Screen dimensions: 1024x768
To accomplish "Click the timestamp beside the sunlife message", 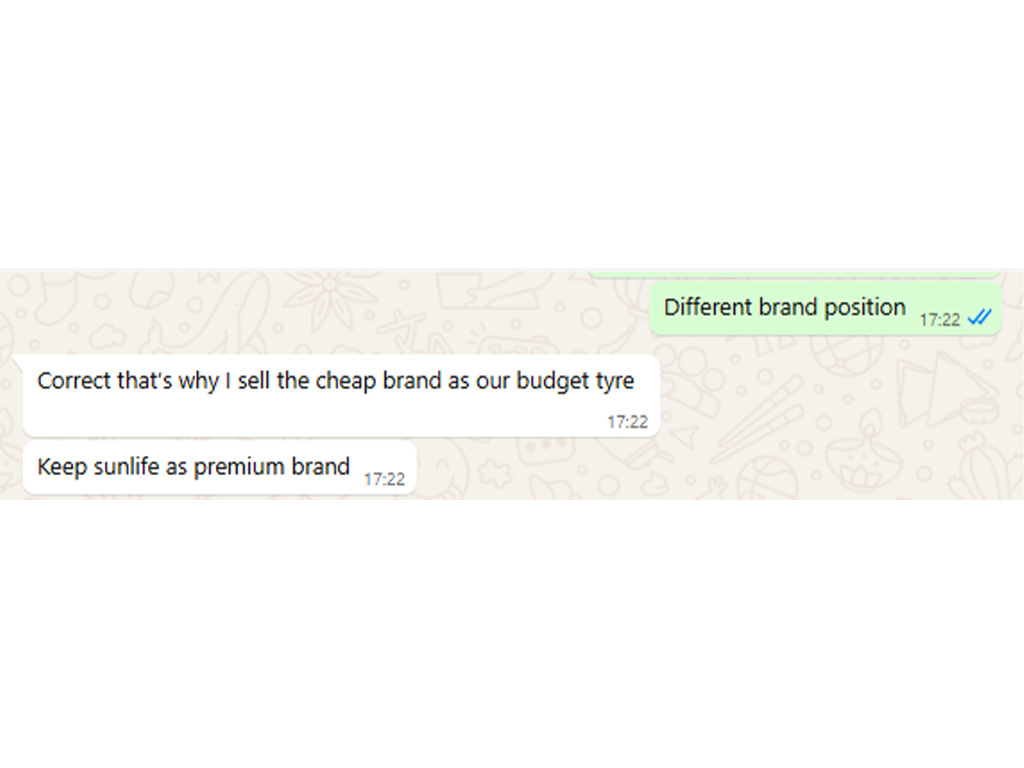I will pyautogui.click(x=384, y=480).
